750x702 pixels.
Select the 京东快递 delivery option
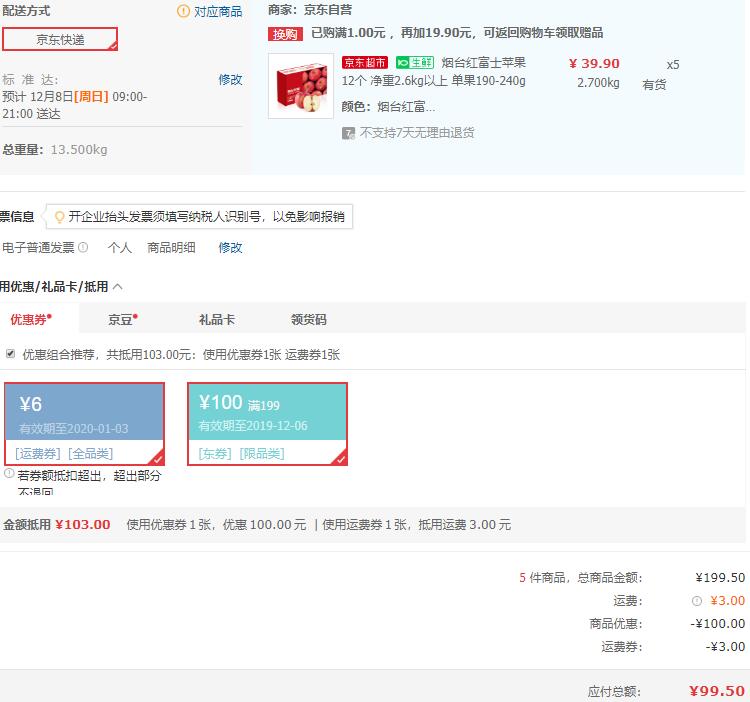coord(60,39)
